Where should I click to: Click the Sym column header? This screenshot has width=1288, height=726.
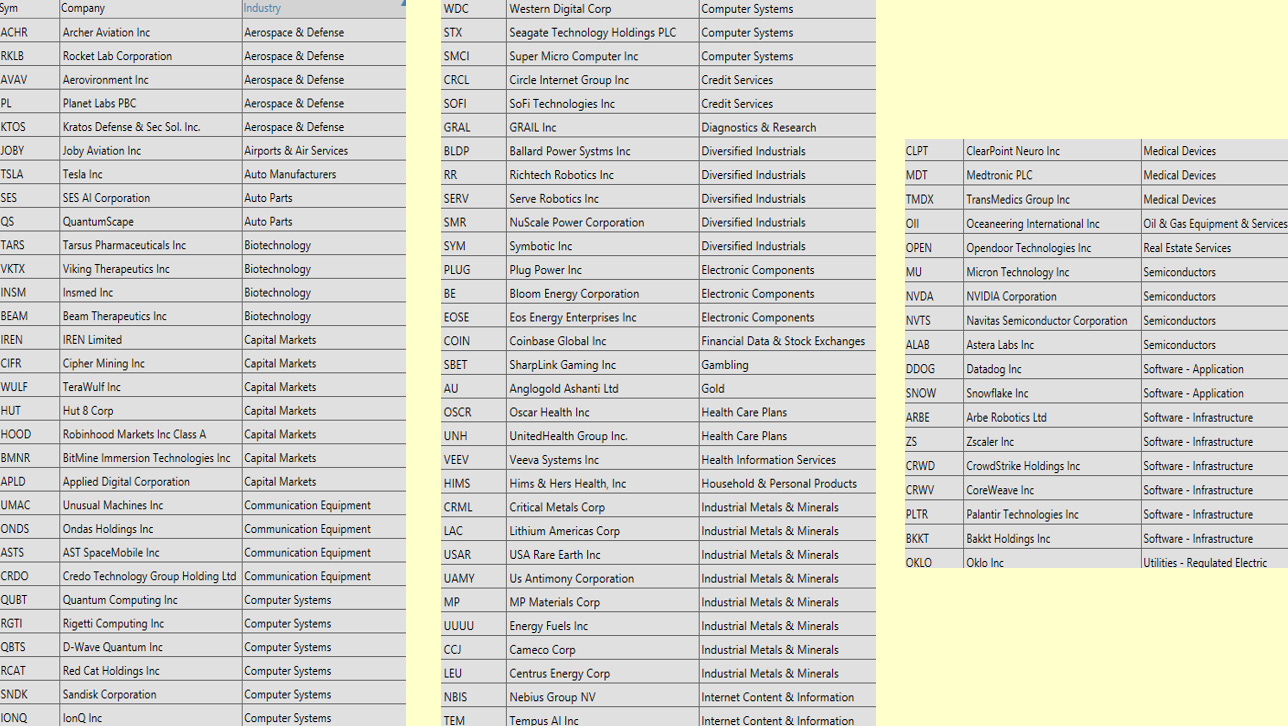pyautogui.click(x=29, y=8)
